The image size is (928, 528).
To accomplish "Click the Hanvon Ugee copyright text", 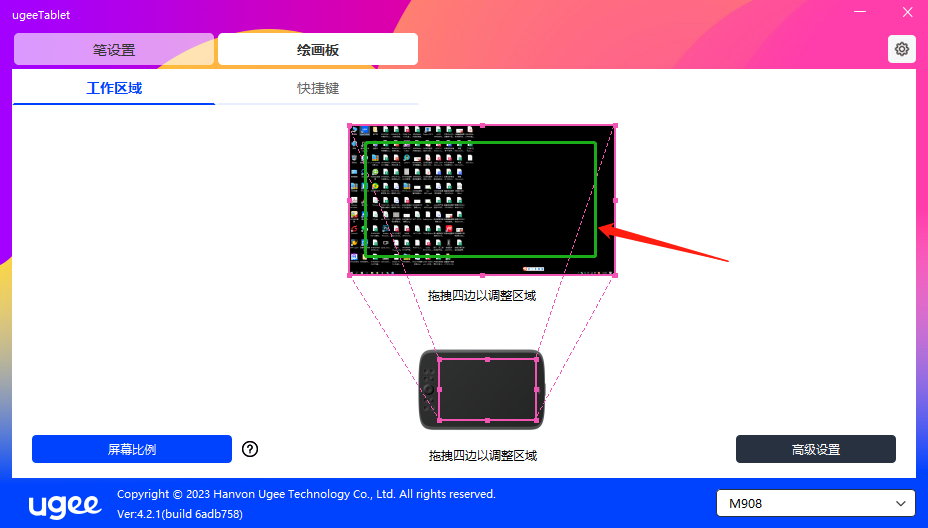I will tap(306, 494).
